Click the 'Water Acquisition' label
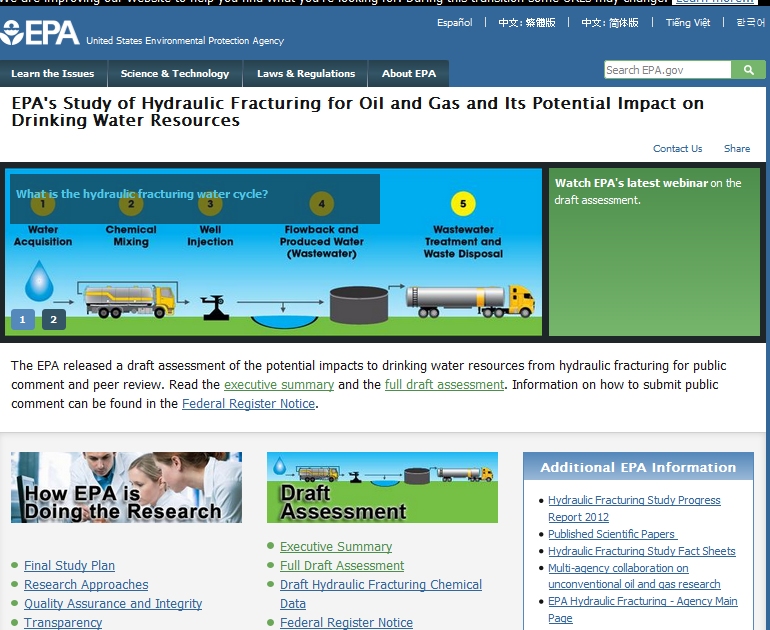Image resolution: width=770 pixels, height=630 pixels. coord(43,236)
